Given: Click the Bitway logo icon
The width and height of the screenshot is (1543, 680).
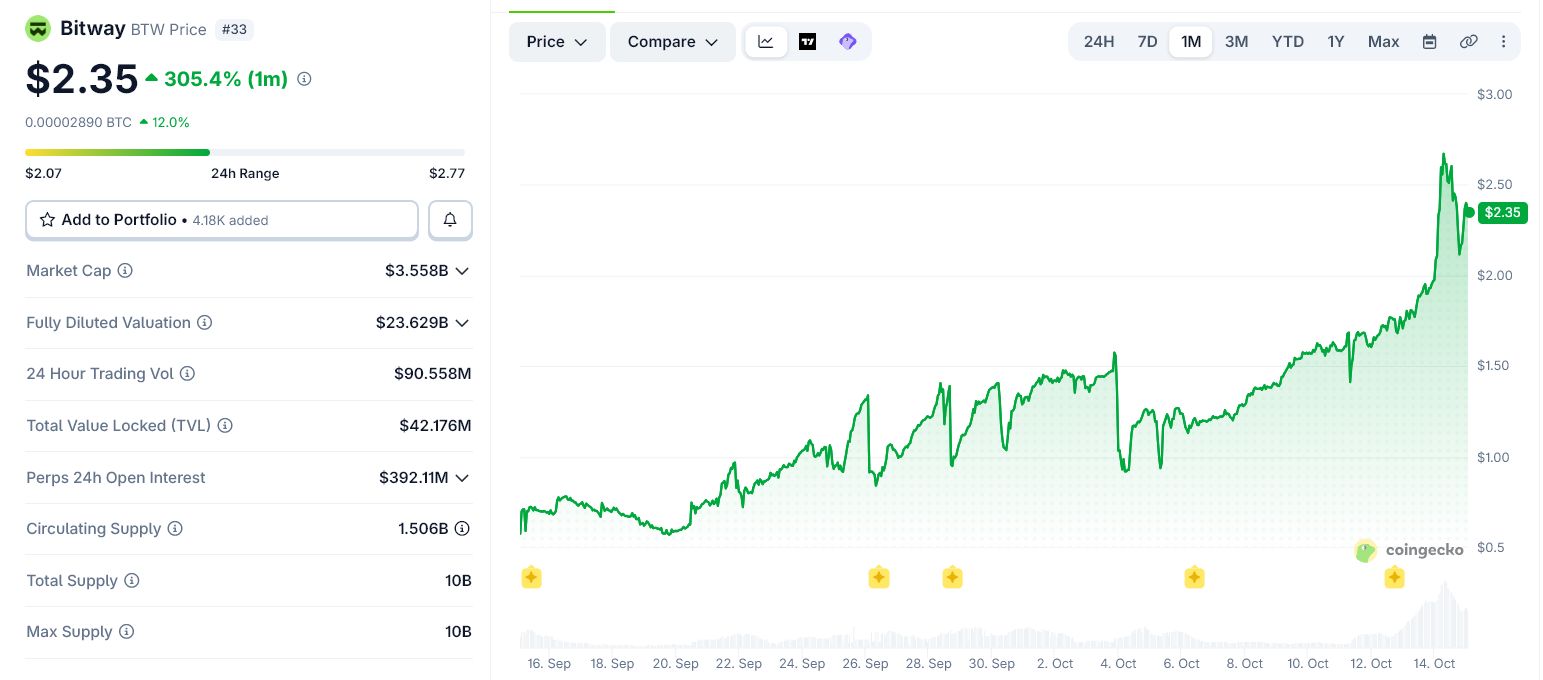Looking at the screenshot, I should tap(38, 29).
